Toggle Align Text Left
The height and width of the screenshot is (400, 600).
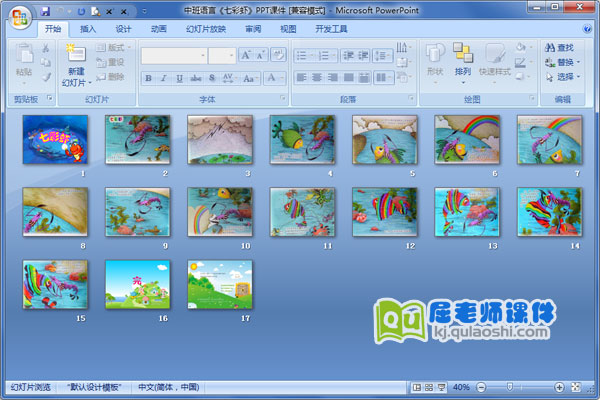click(x=302, y=78)
